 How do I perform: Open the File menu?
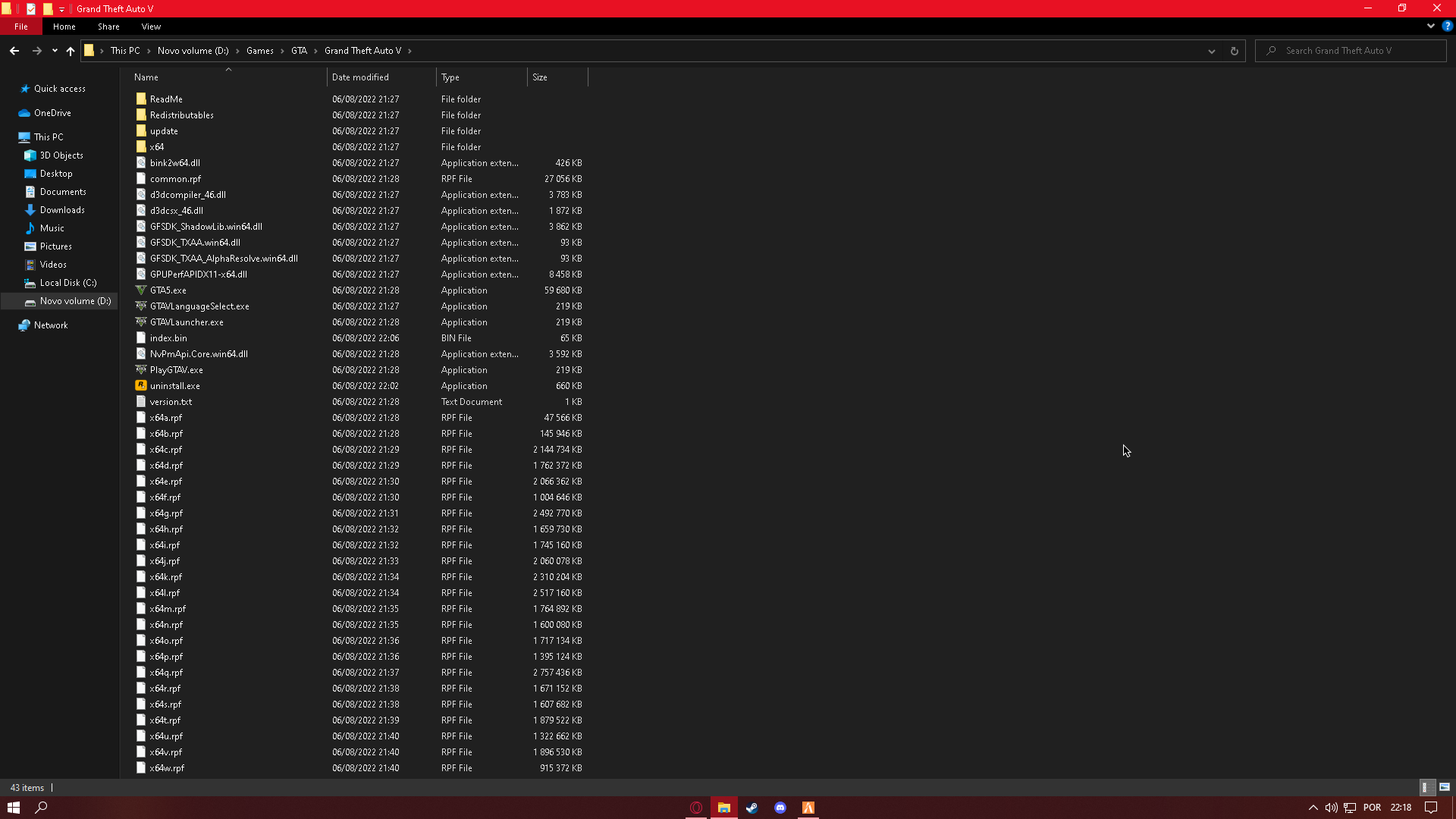point(21,27)
